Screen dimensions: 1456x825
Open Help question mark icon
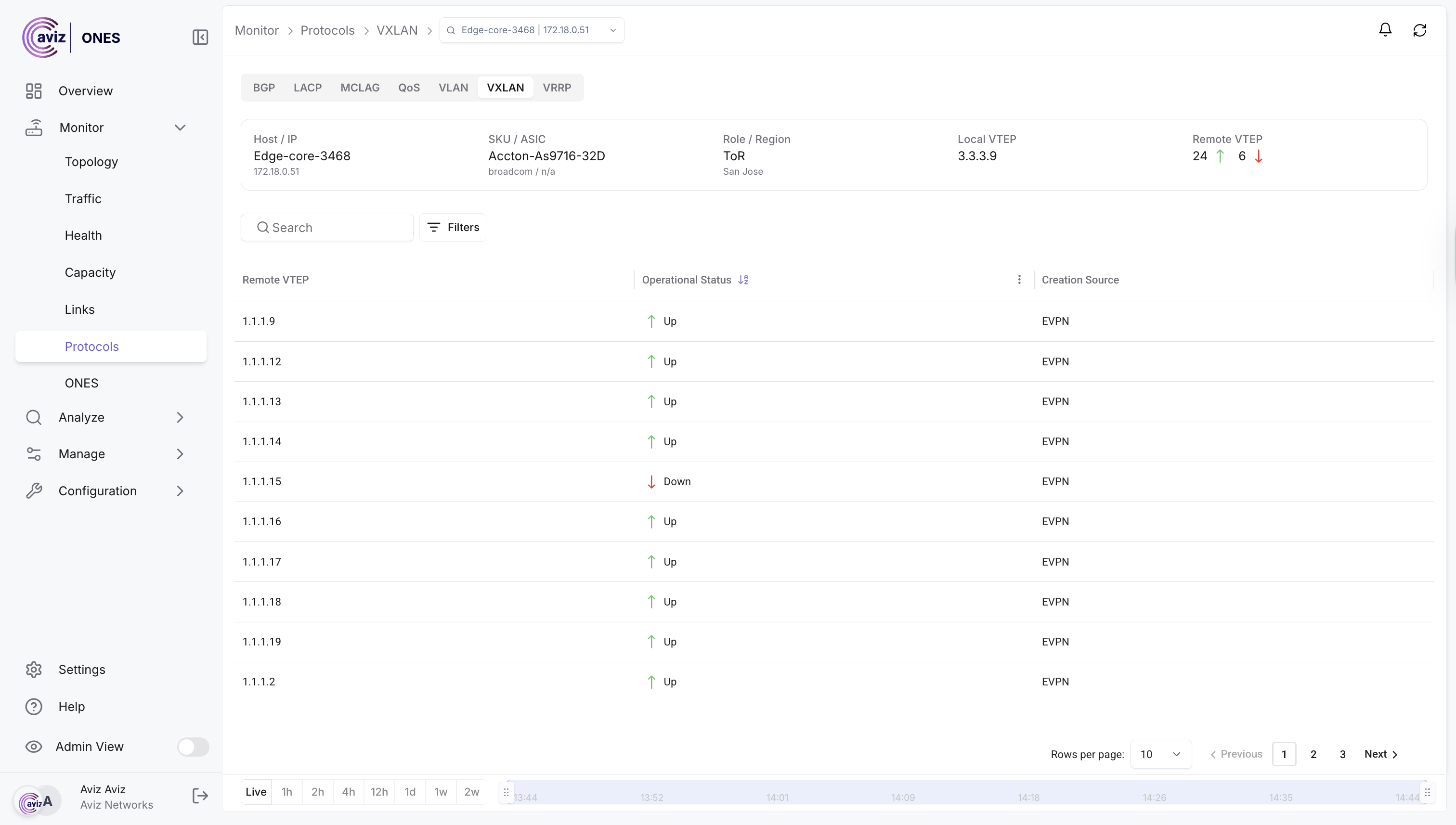pyautogui.click(x=34, y=707)
